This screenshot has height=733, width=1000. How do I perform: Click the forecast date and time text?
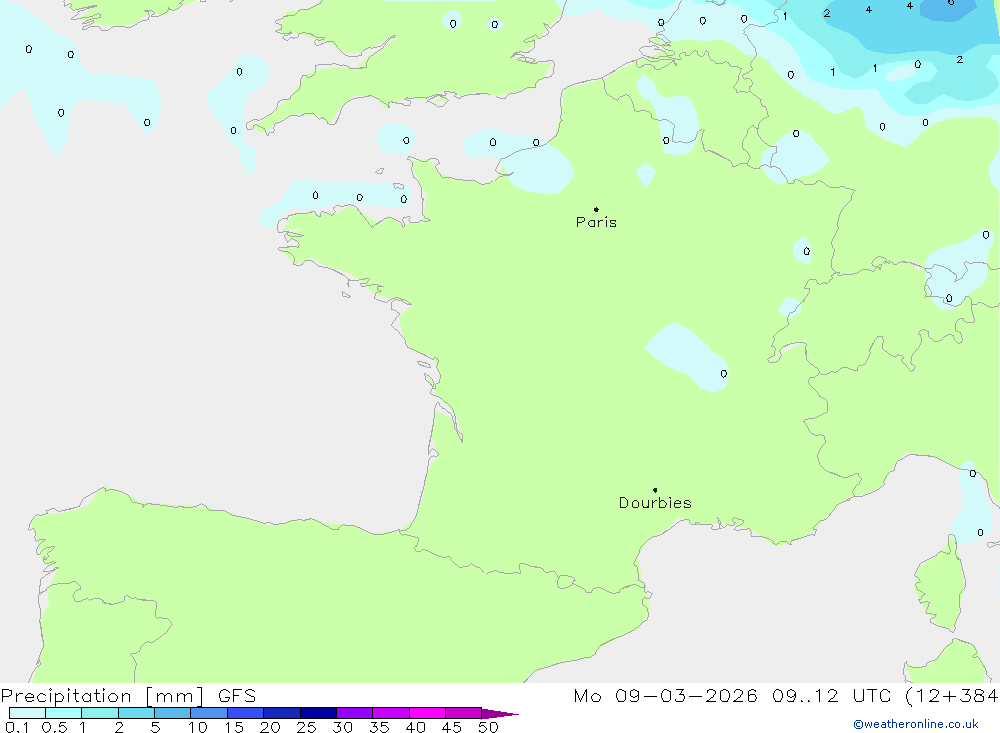point(785,696)
